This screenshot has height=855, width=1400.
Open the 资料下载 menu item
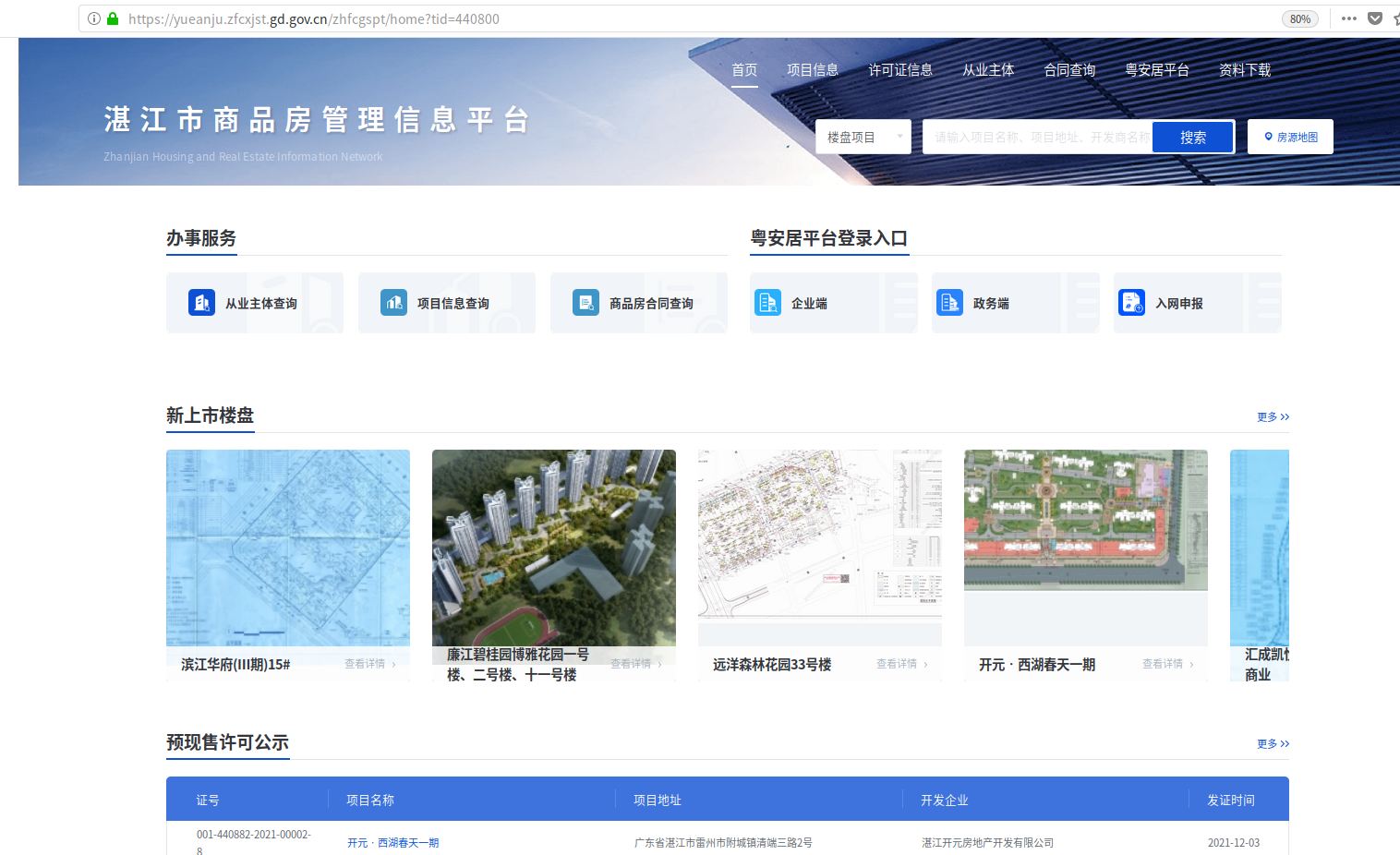(1244, 68)
